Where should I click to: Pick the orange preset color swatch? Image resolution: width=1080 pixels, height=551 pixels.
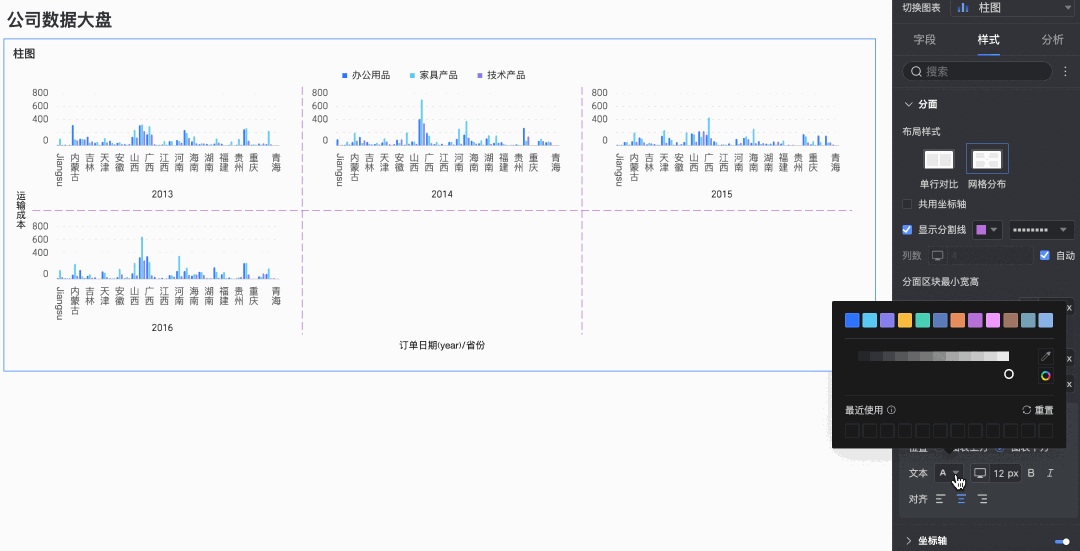point(957,320)
